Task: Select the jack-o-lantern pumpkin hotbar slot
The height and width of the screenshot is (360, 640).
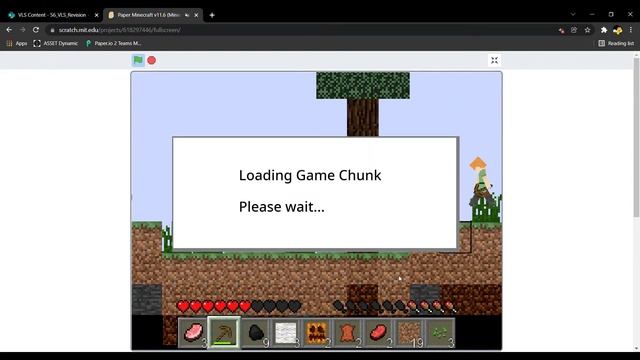Action: 317,333
